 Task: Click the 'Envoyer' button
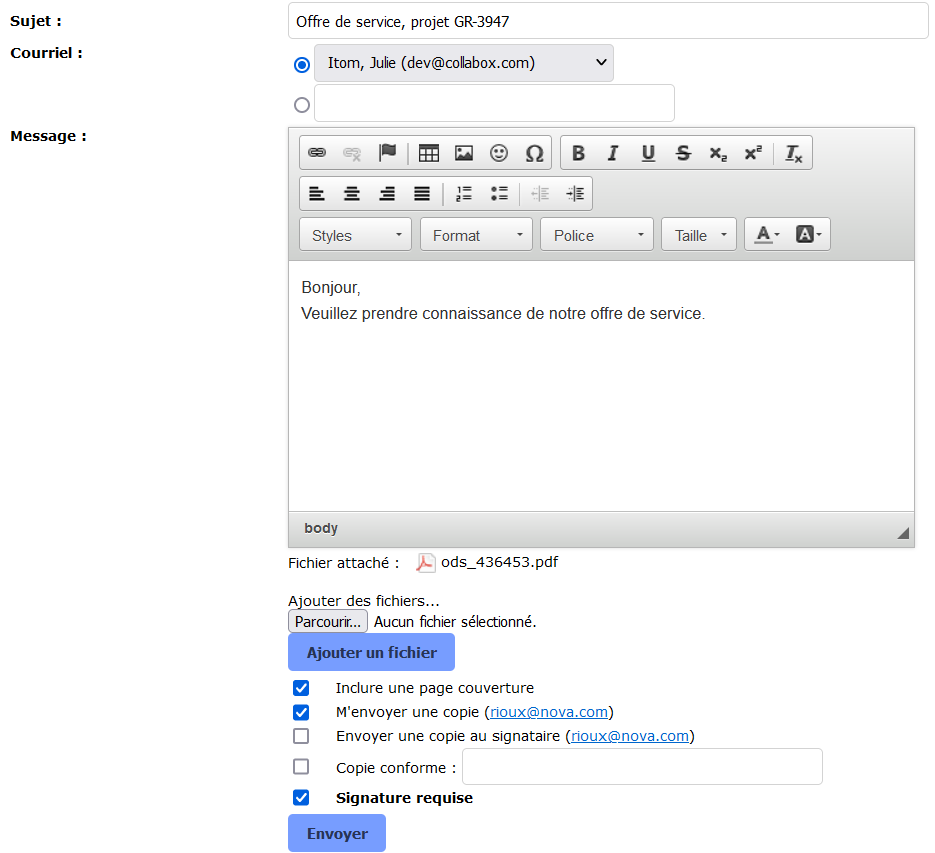coord(337,833)
